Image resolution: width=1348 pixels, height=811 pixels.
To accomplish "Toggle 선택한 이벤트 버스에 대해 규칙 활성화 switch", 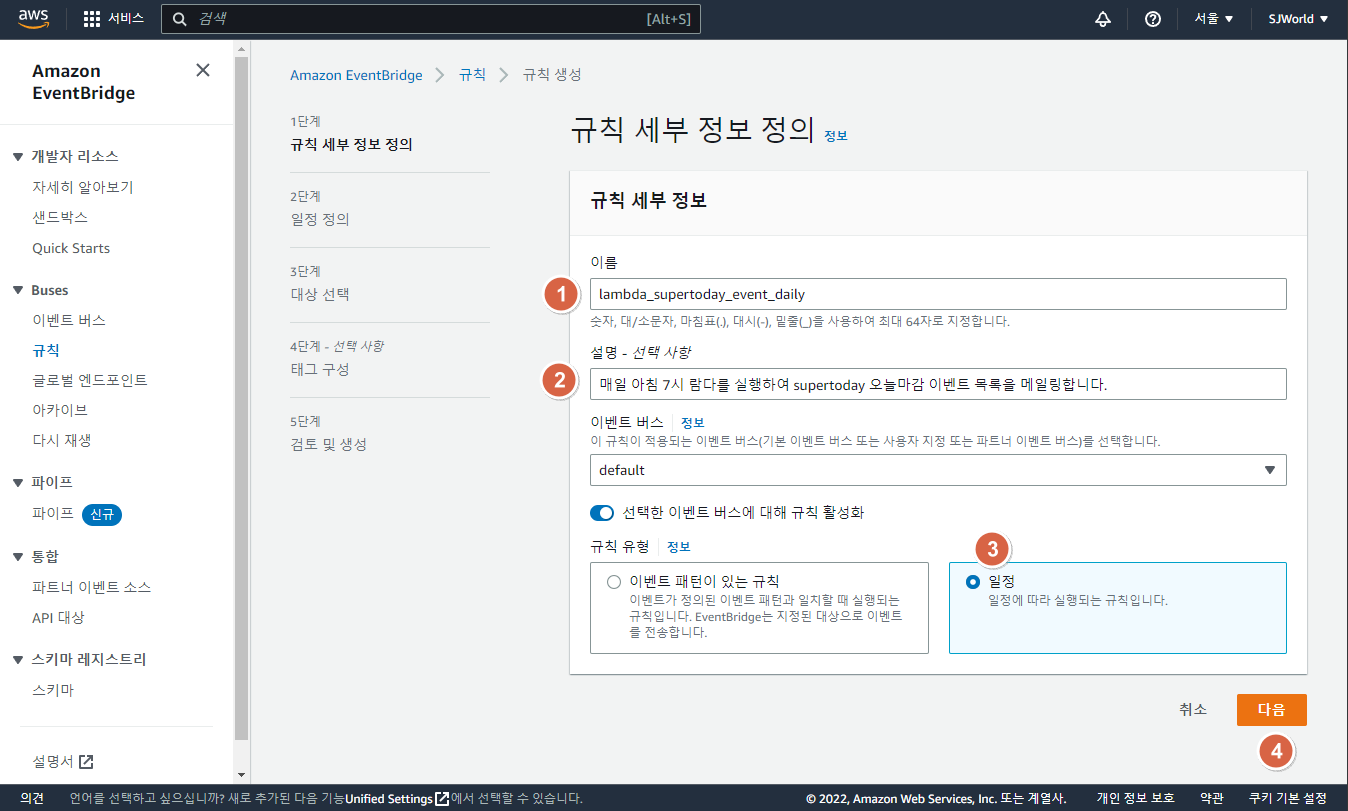I will pyautogui.click(x=602, y=513).
